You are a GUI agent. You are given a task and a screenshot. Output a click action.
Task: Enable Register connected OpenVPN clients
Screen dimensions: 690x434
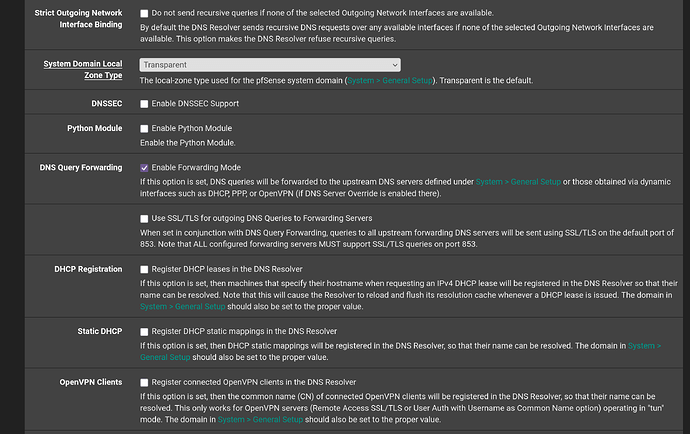(145, 382)
